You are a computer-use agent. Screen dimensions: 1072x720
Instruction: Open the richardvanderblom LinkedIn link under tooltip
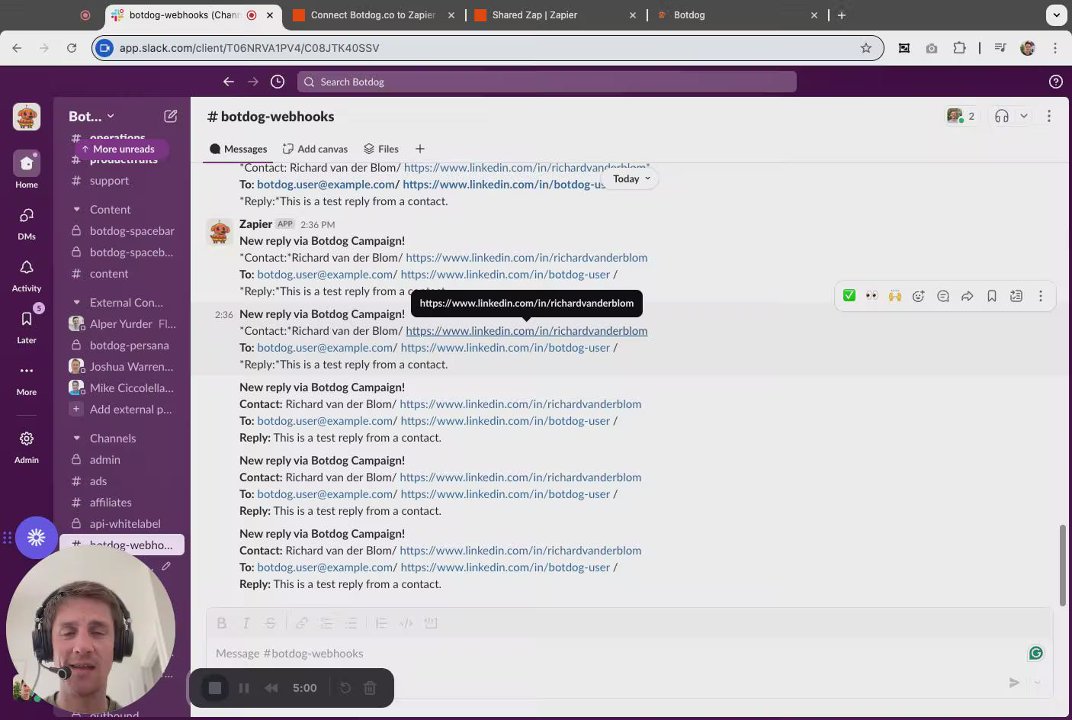(x=526, y=331)
